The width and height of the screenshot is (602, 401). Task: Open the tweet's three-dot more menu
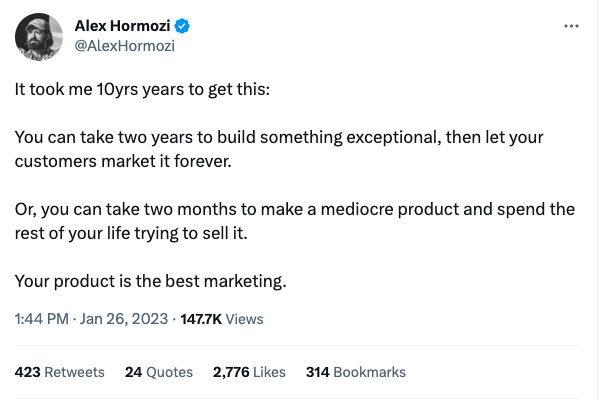tap(571, 26)
